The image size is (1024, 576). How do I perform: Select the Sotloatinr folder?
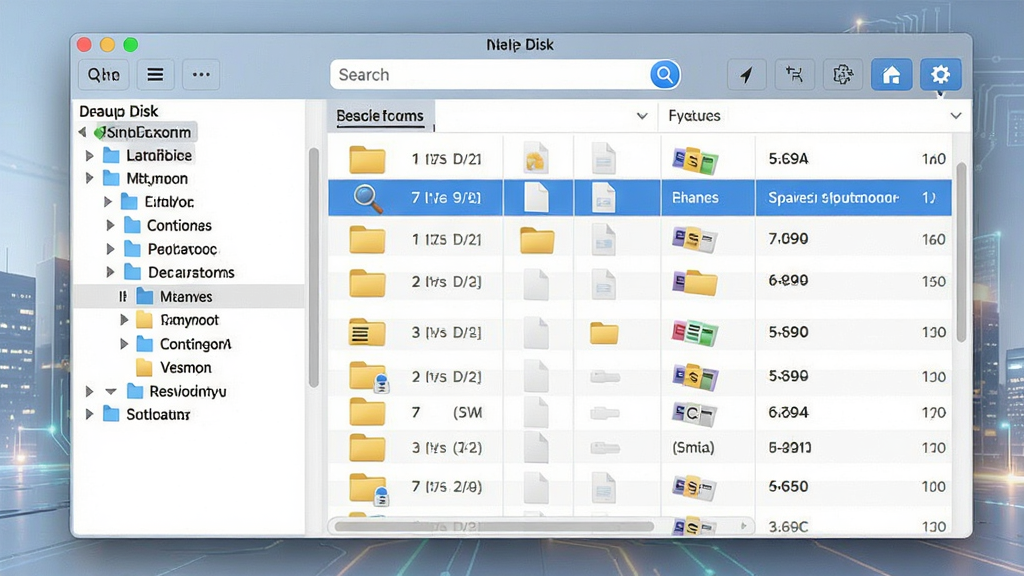pos(147,414)
